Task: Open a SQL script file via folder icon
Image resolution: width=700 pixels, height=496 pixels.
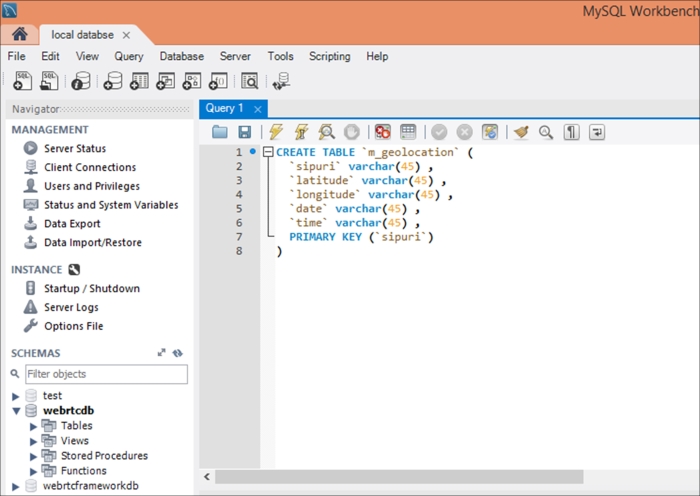Action: (219, 132)
